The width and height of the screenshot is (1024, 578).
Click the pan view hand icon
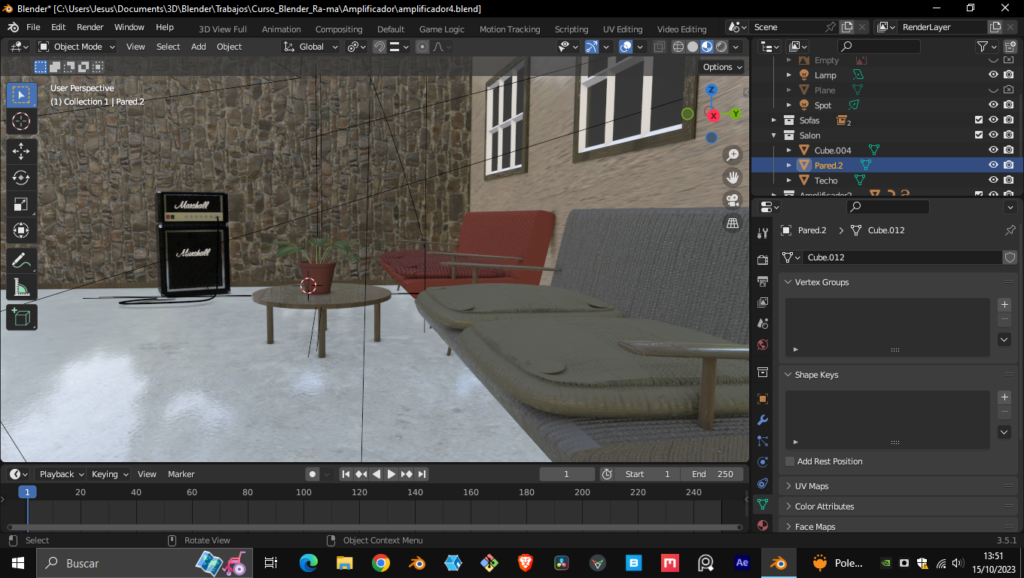click(733, 178)
